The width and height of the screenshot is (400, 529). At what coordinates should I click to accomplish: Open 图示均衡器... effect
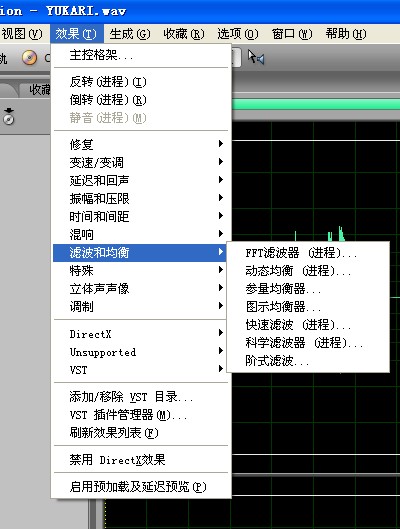[308, 307]
